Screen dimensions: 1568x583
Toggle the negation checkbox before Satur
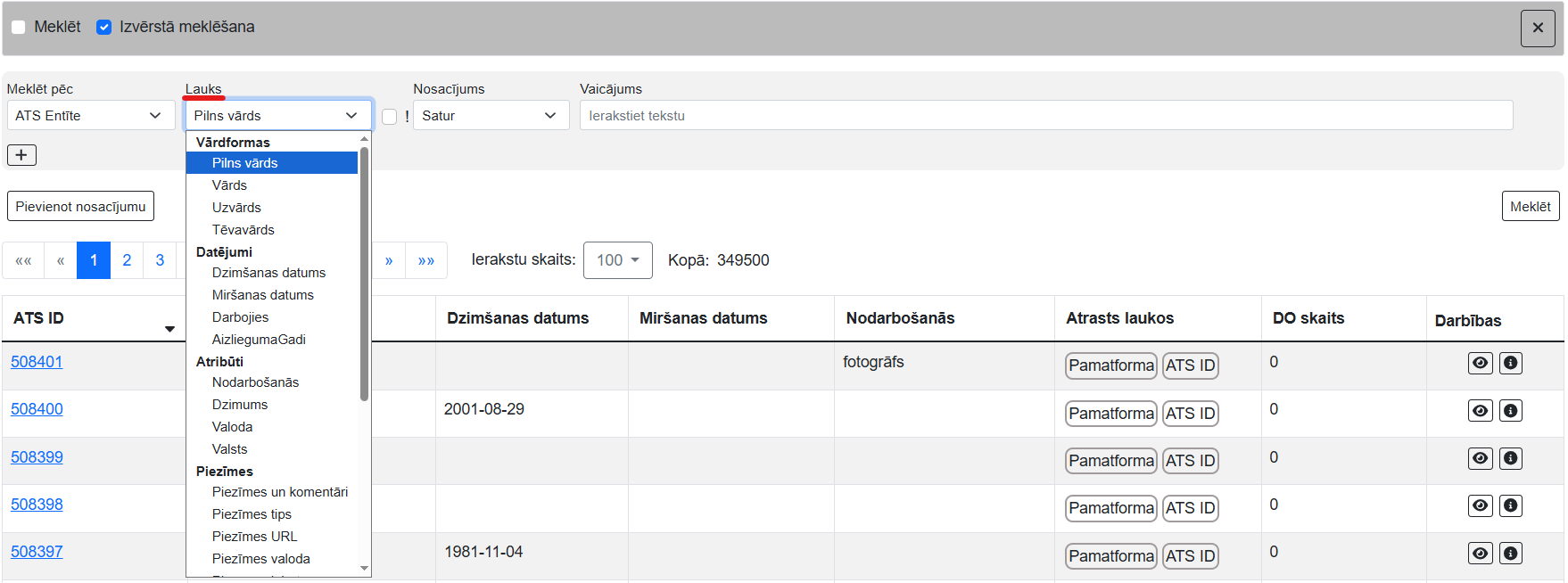pyautogui.click(x=390, y=116)
